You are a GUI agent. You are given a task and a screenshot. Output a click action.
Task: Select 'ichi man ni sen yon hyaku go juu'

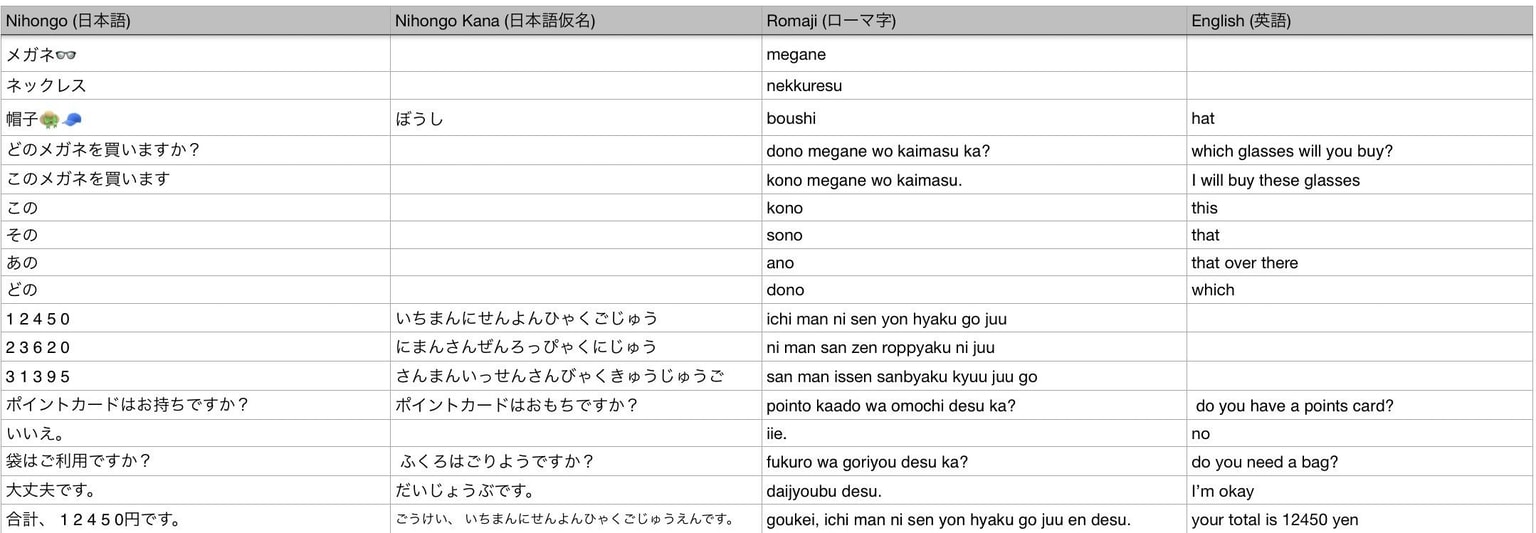coord(974,318)
